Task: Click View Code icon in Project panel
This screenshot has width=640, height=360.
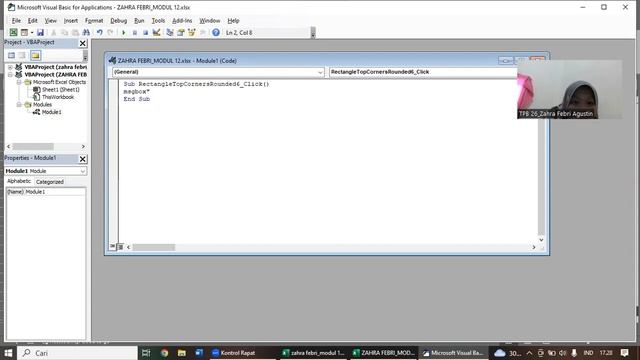Action: [11, 55]
